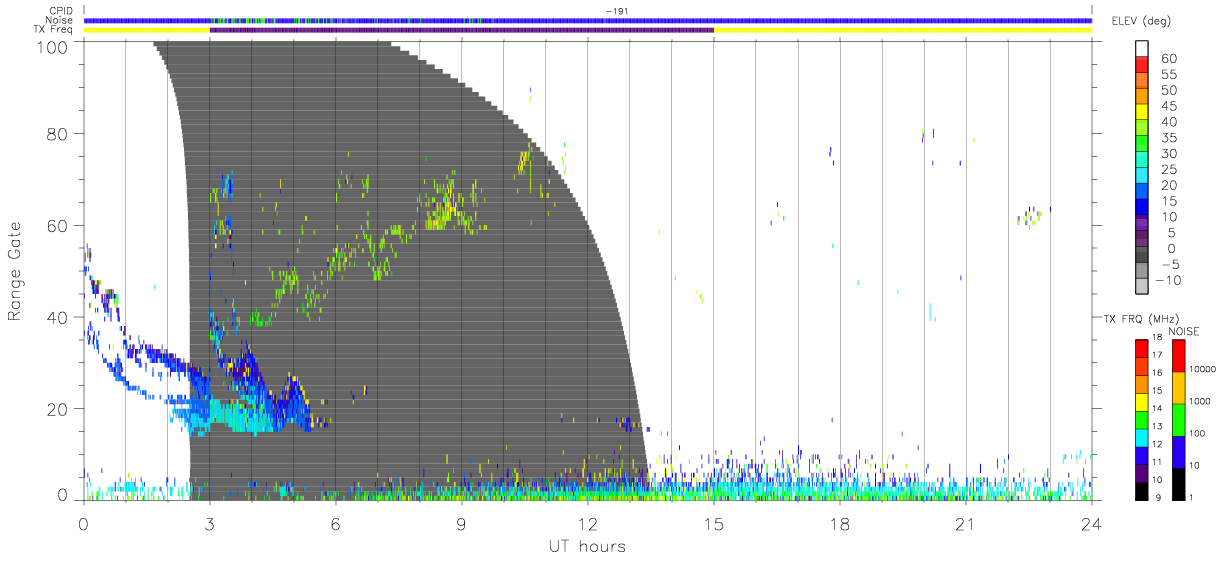Click UT hours tick label 24
Viewport: 1228px width, 567px height.
tap(1091, 523)
